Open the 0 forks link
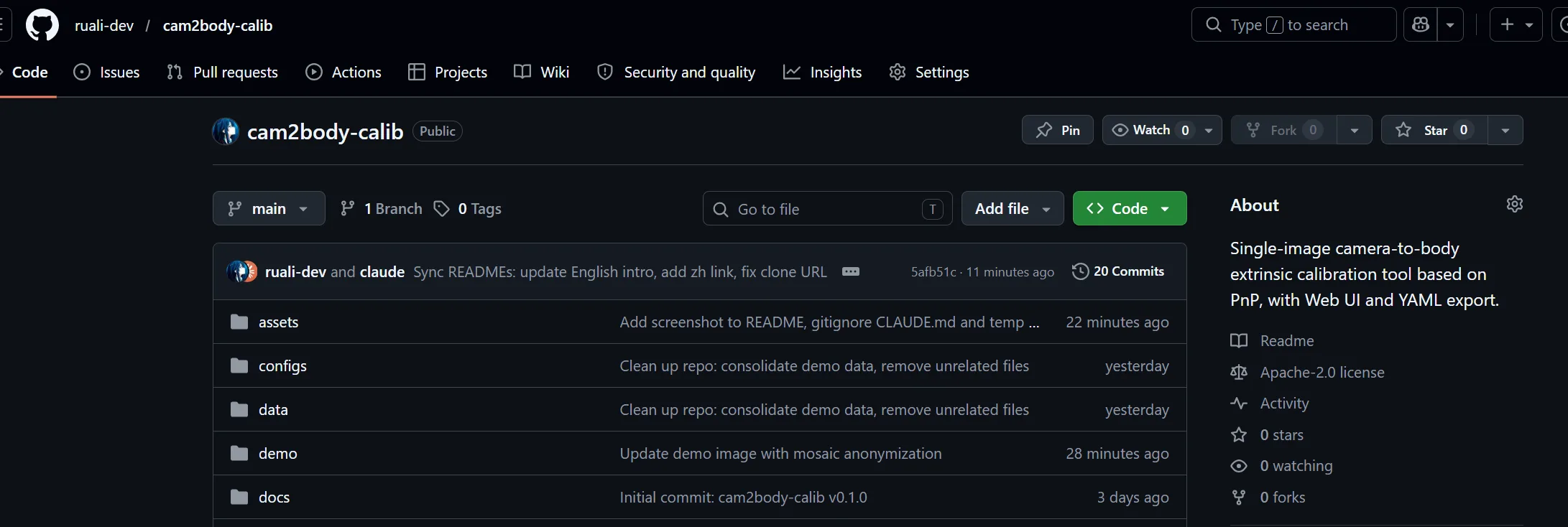 [x=1283, y=497]
